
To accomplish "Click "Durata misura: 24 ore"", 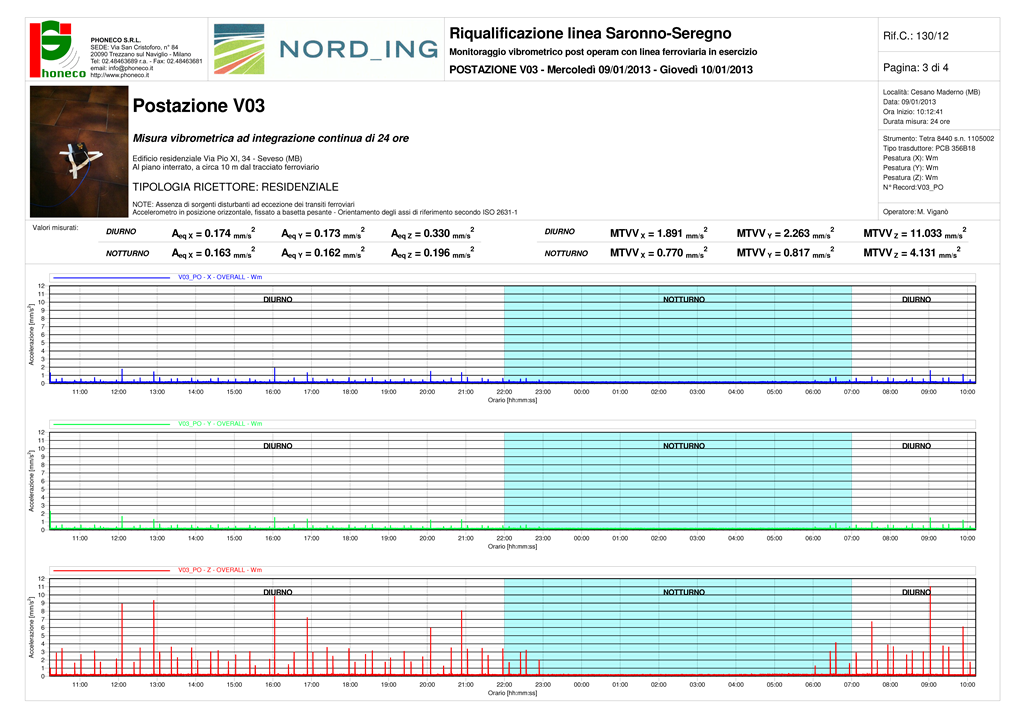I will pyautogui.click(x=916, y=121).
